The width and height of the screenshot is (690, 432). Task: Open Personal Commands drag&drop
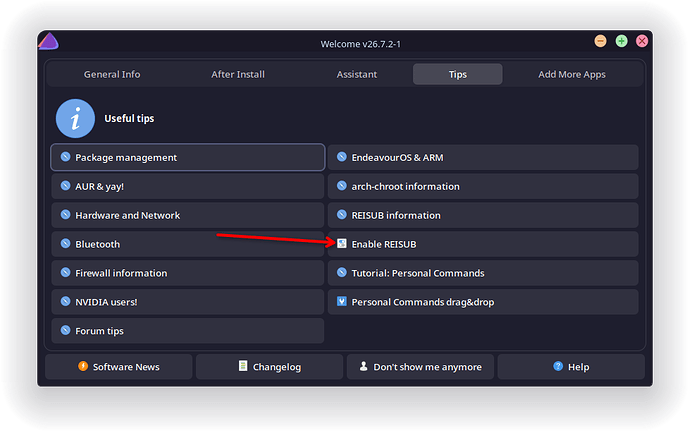click(483, 302)
